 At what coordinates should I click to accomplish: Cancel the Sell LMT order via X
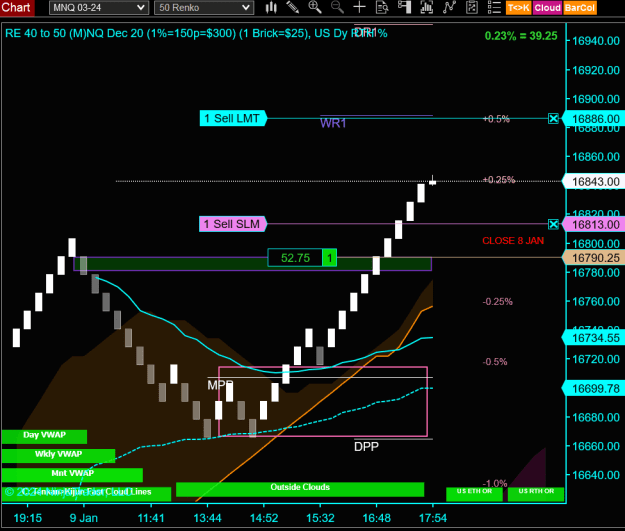[x=553, y=118]
